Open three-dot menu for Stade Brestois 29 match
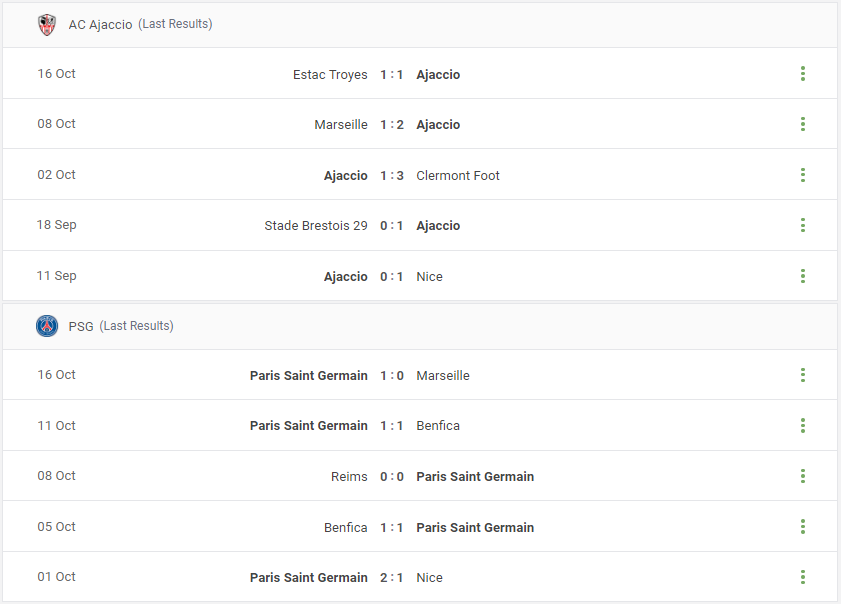841x604 pixels. (802, 225)
